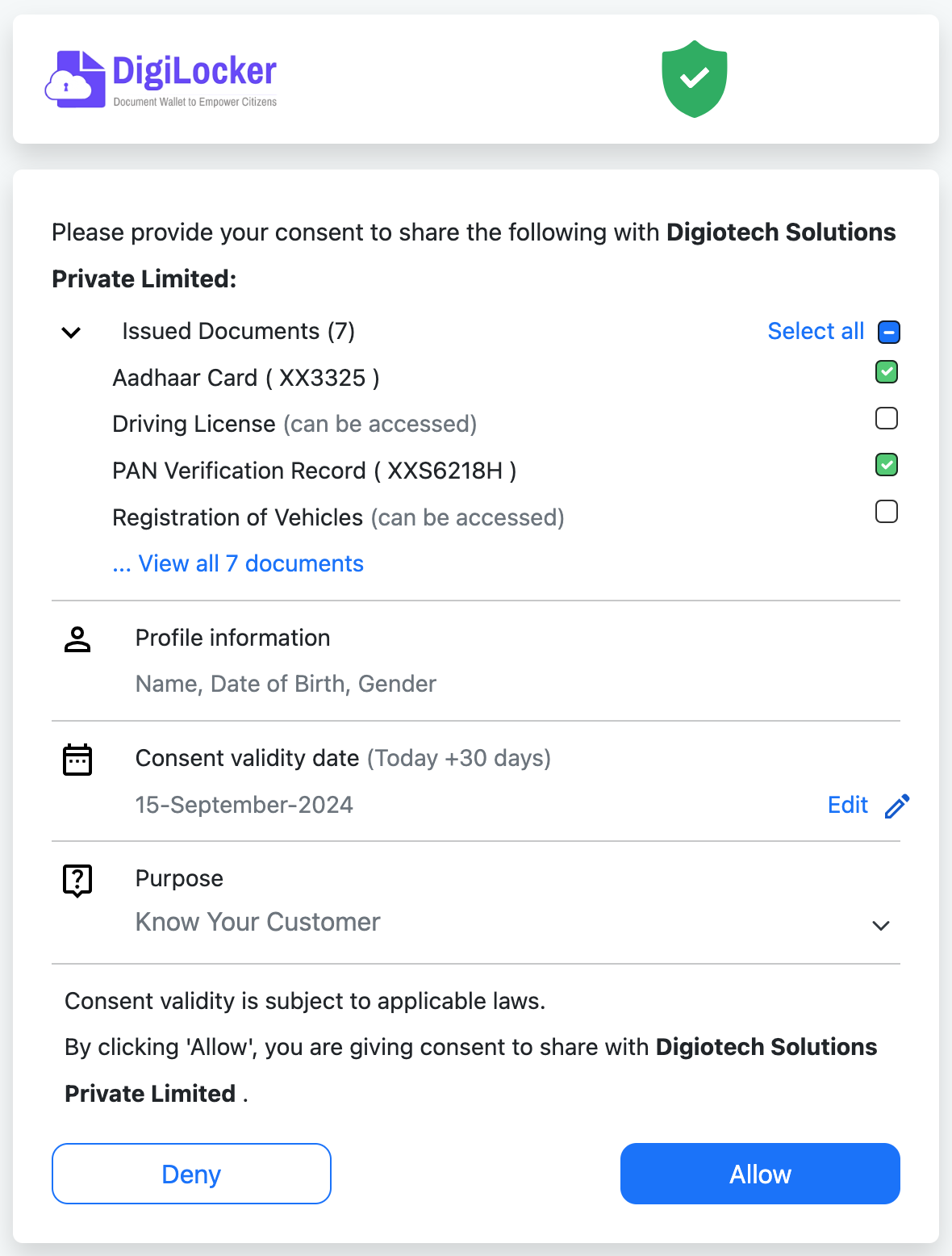
Task: Click the DigiLocker logo
Action: (x=161, y=79)
